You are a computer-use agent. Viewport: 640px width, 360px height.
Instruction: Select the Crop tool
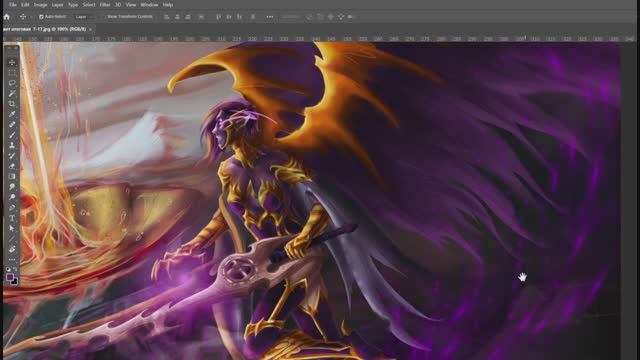point(12,104)
